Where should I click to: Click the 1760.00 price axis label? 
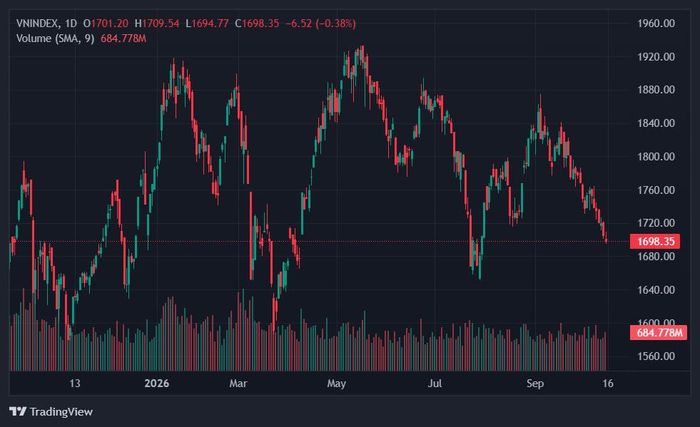click(656, 190)
